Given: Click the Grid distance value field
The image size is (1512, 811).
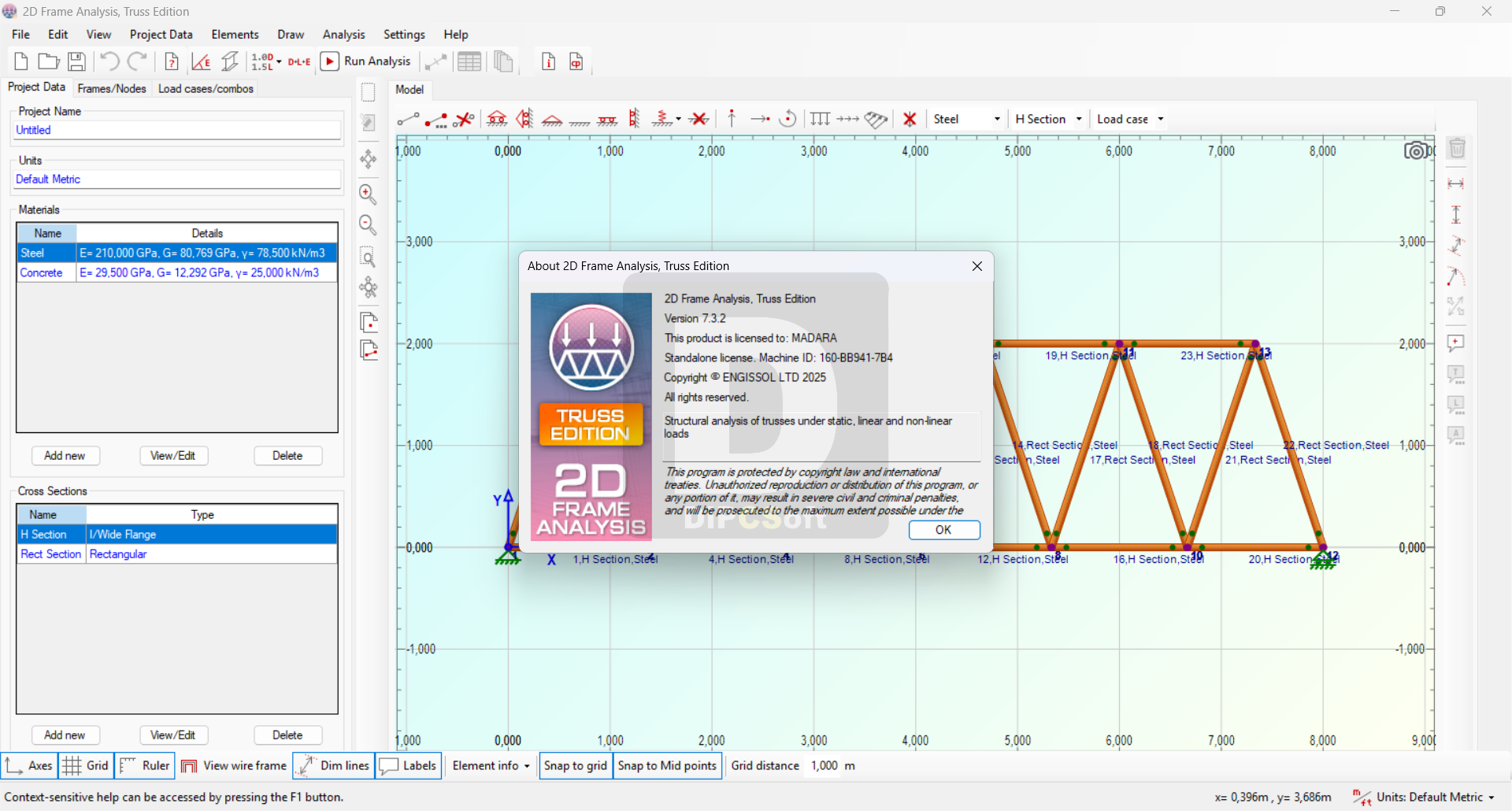Looking at the screenshot, I should click(824, 765).
